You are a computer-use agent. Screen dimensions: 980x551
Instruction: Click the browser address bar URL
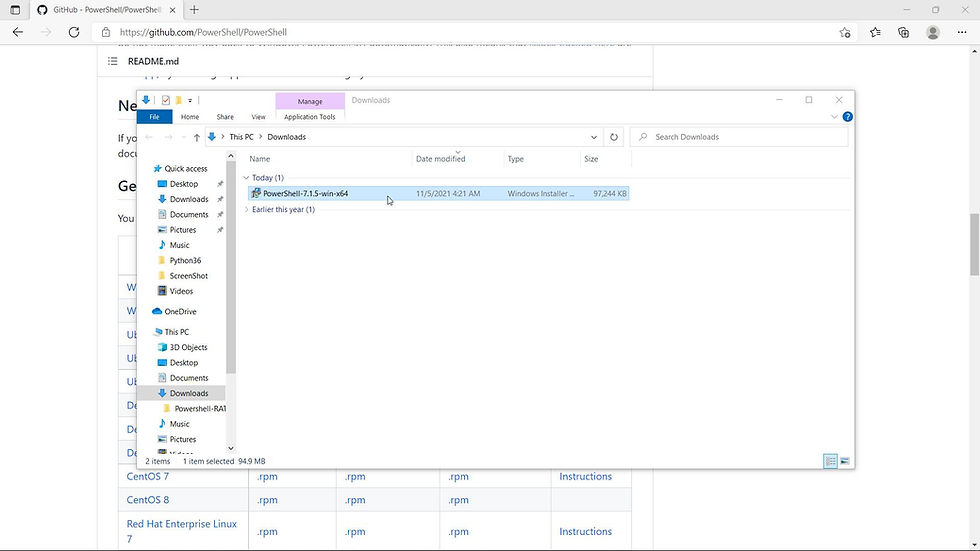click(x=202, y=32)
